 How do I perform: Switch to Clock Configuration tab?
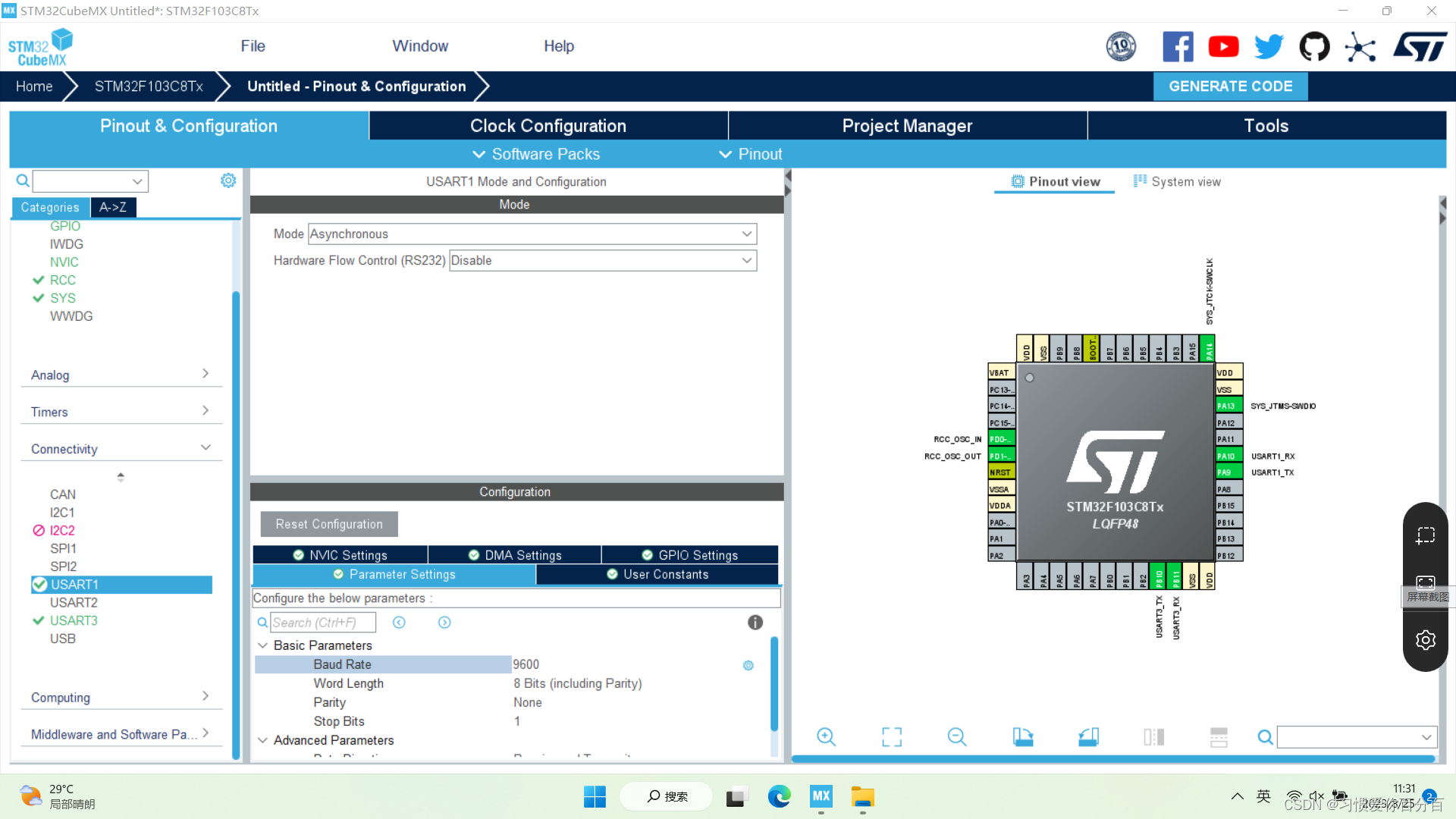(548, 126)
